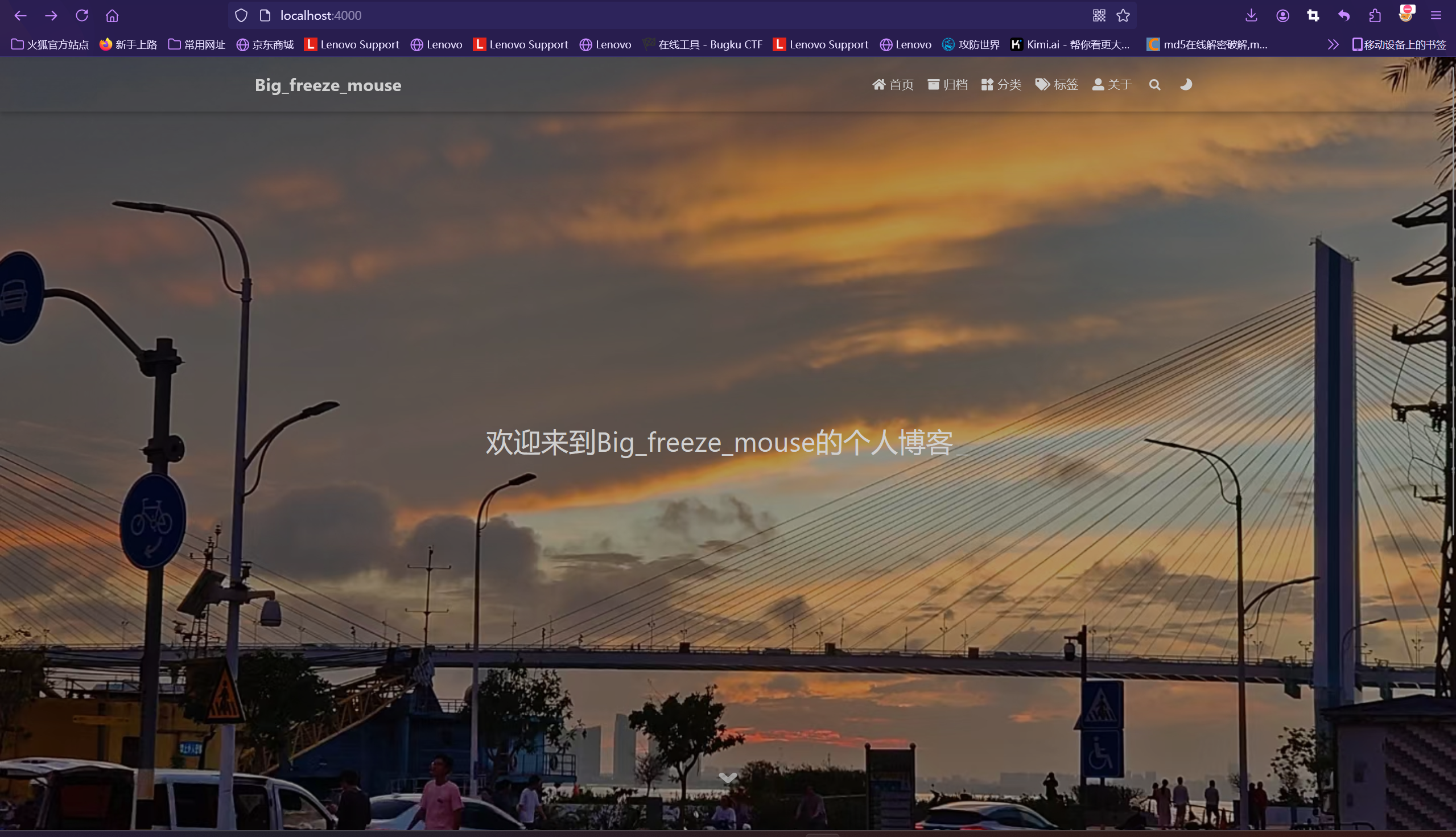Click the screenshot crop tool icon
The height and width of the screenshot is (837, 1456).
click(1313, 15)
